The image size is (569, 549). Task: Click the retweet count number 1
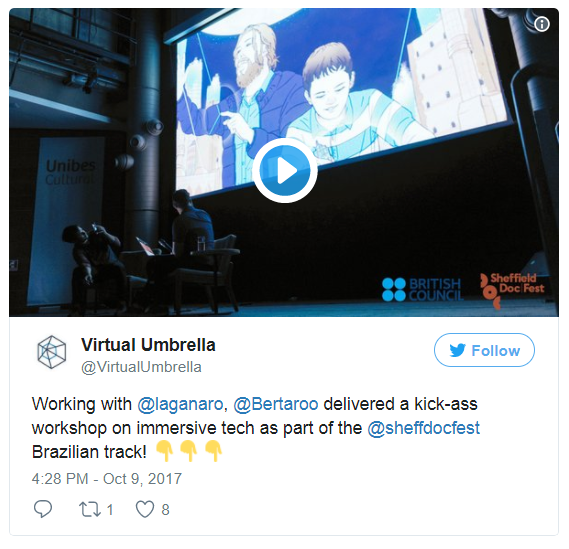click(110, 510)
